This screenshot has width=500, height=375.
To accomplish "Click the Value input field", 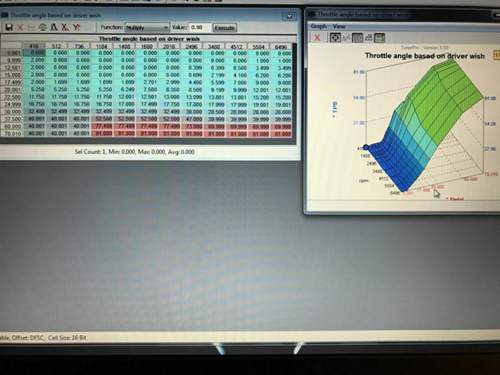I will pyautogui.click(x=200, y=27).
